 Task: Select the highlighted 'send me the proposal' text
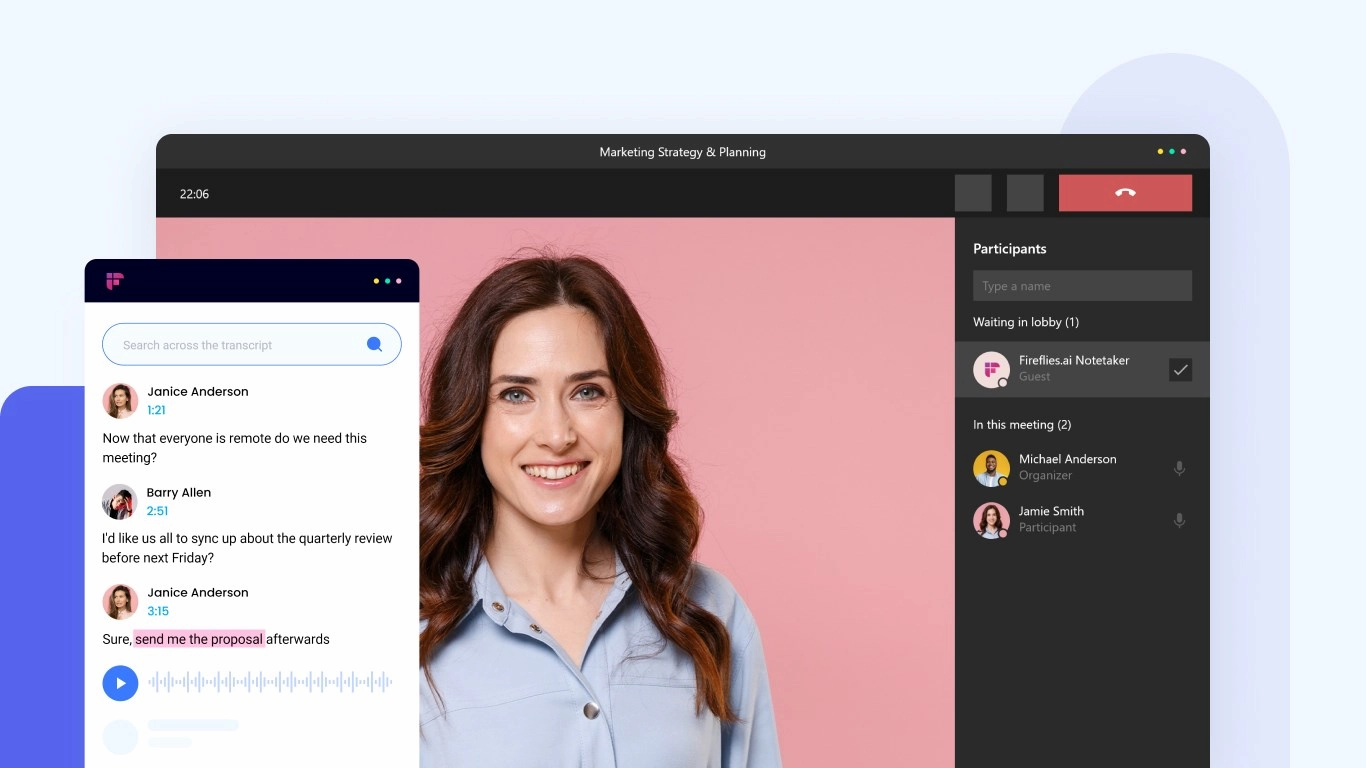click(199, 639)
